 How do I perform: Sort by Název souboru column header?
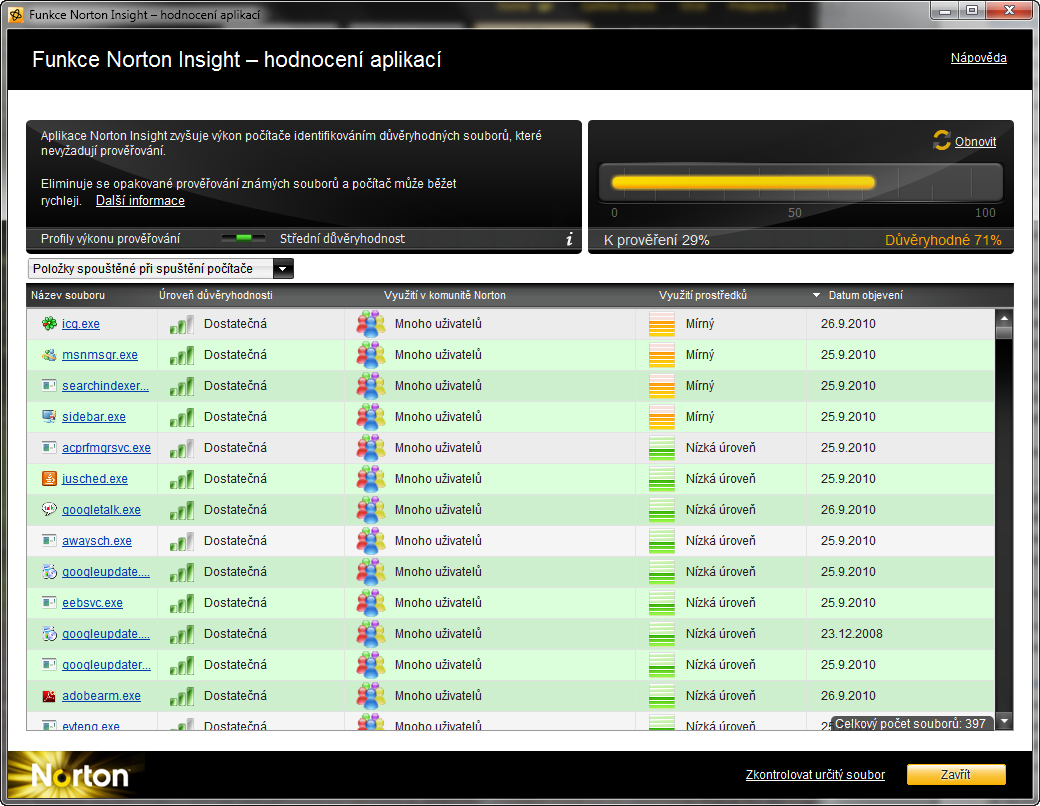click(68, 296)
